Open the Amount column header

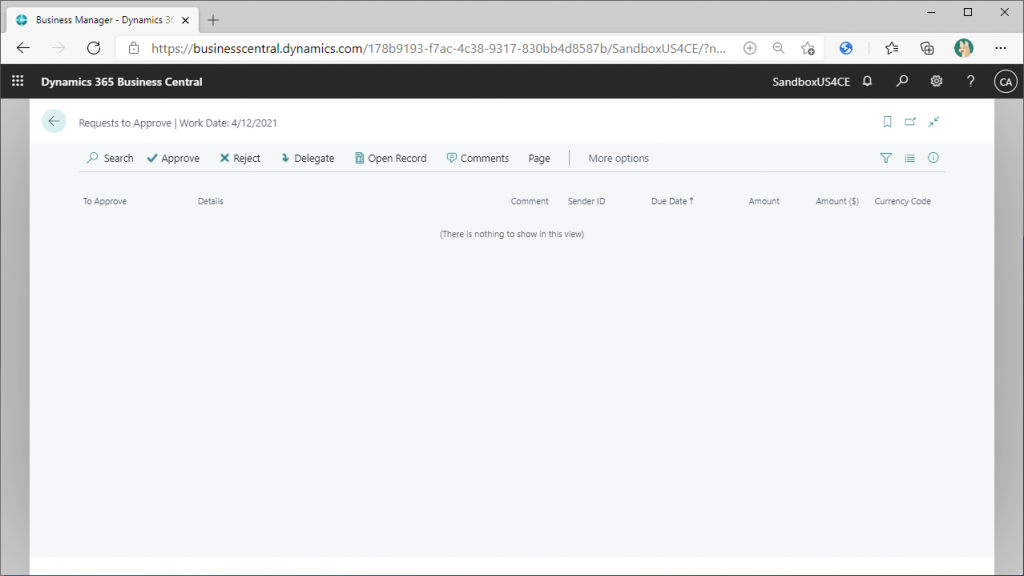coord(764,201)
